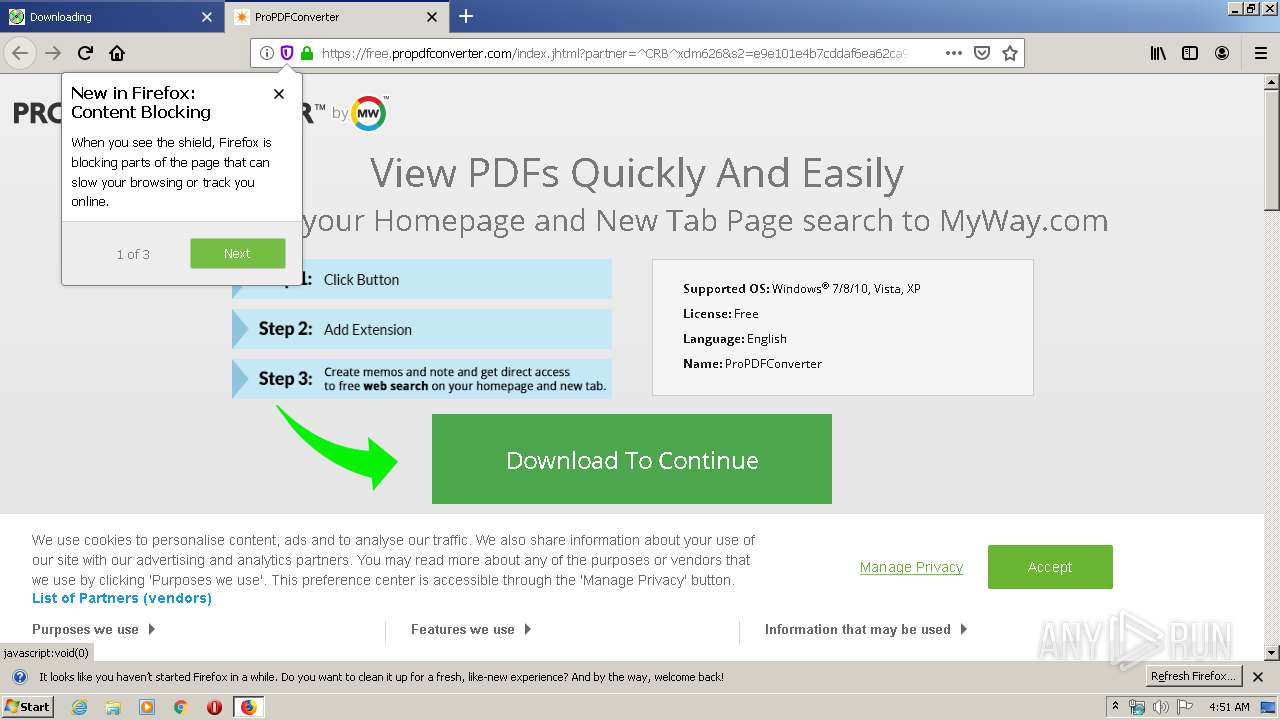Open page actions three-dot menu
The width and height of the screenshot is (1280, 720).
954,53
